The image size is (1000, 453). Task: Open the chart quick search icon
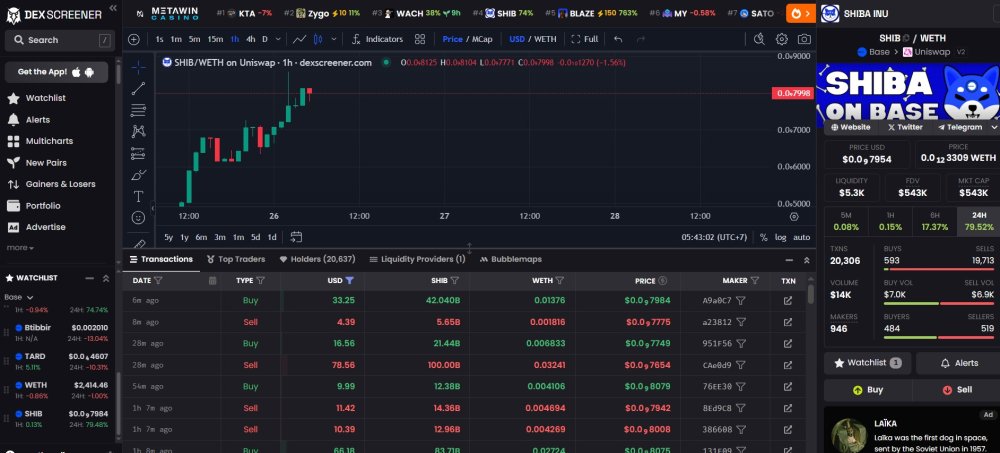tap(759, 39)
